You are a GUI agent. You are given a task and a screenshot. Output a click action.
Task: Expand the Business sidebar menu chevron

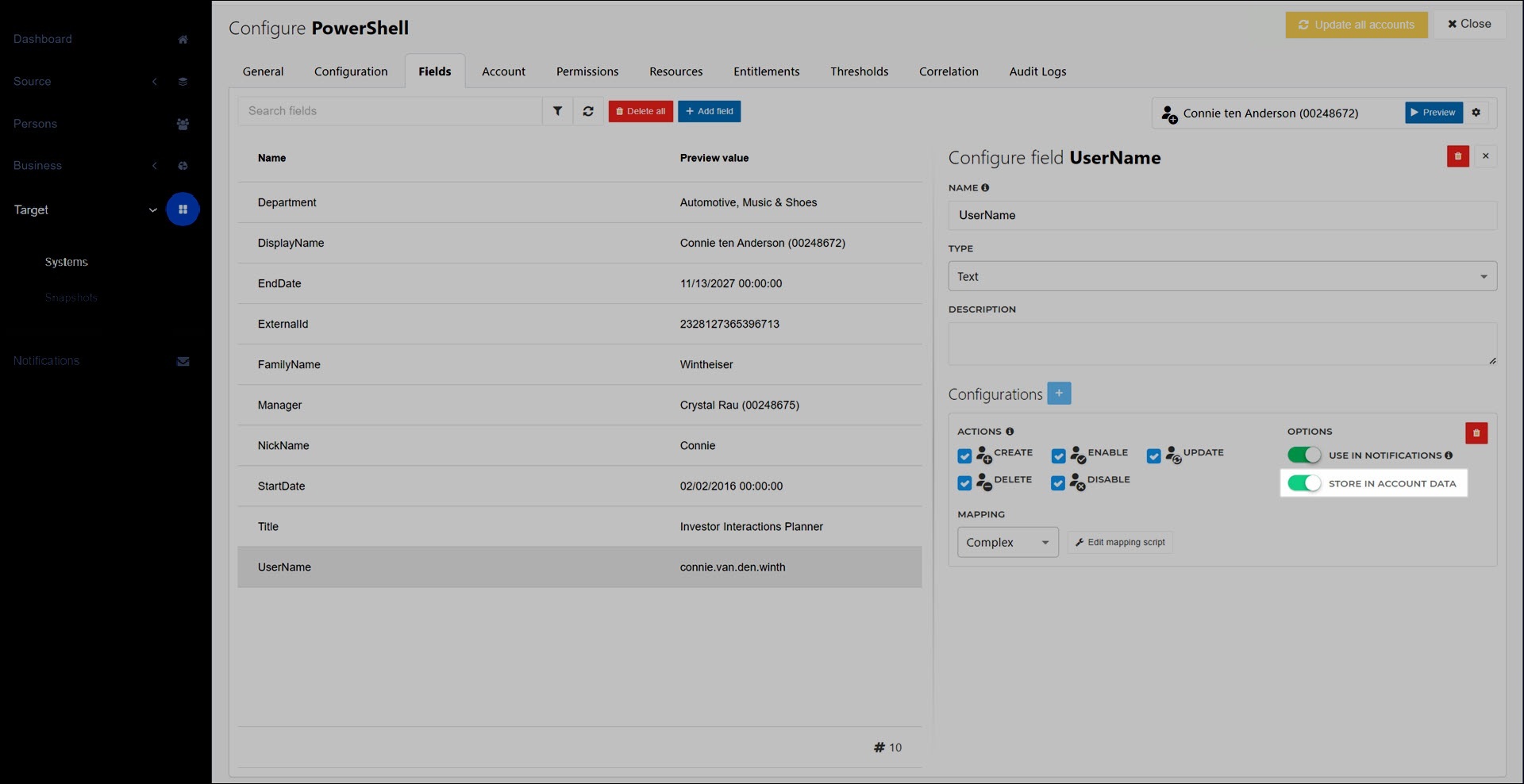tap(155, 166)
